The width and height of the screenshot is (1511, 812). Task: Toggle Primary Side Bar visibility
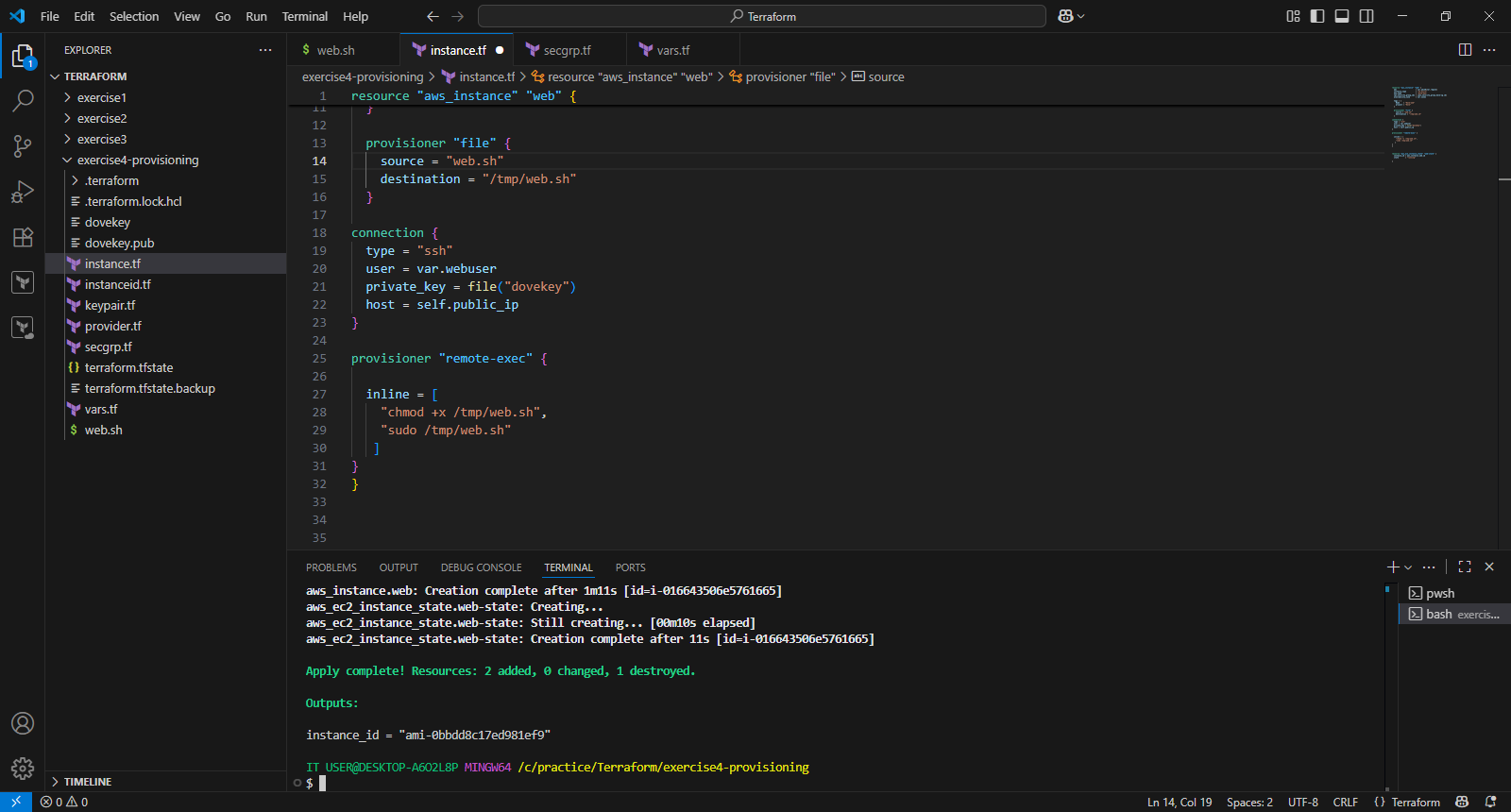(1317, 16)
